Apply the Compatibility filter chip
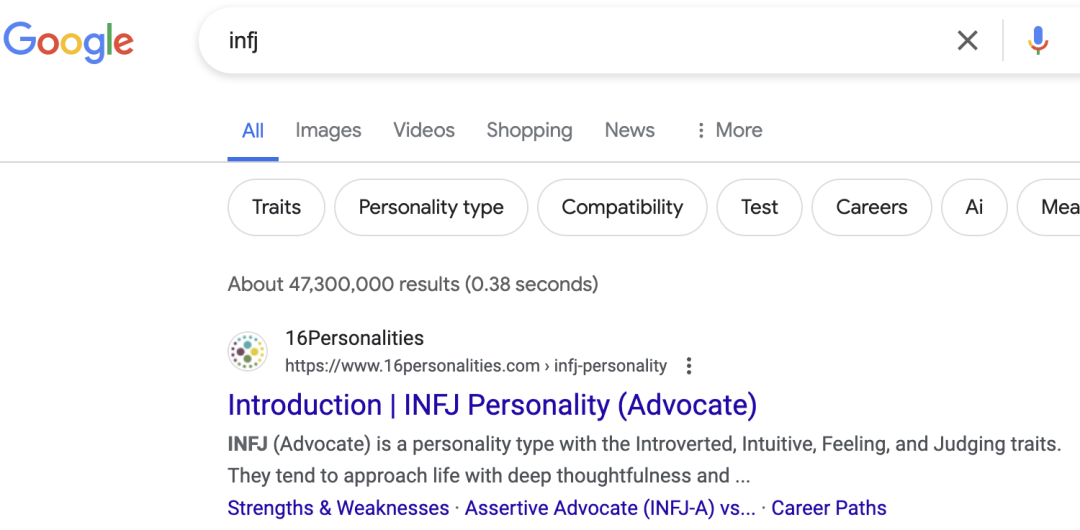 tap(622, 207)
